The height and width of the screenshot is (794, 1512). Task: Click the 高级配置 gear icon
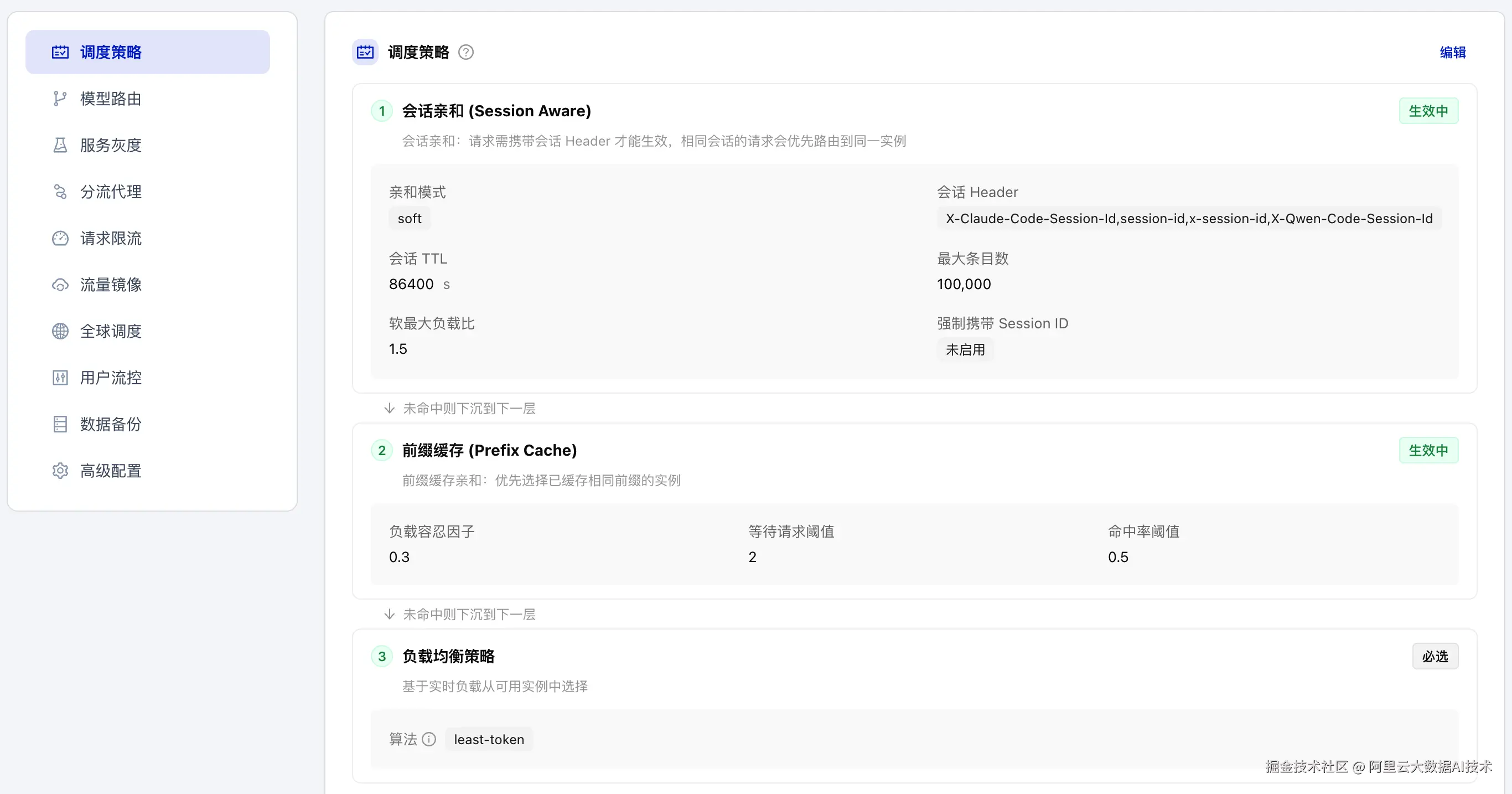click(x=60, y=471)
